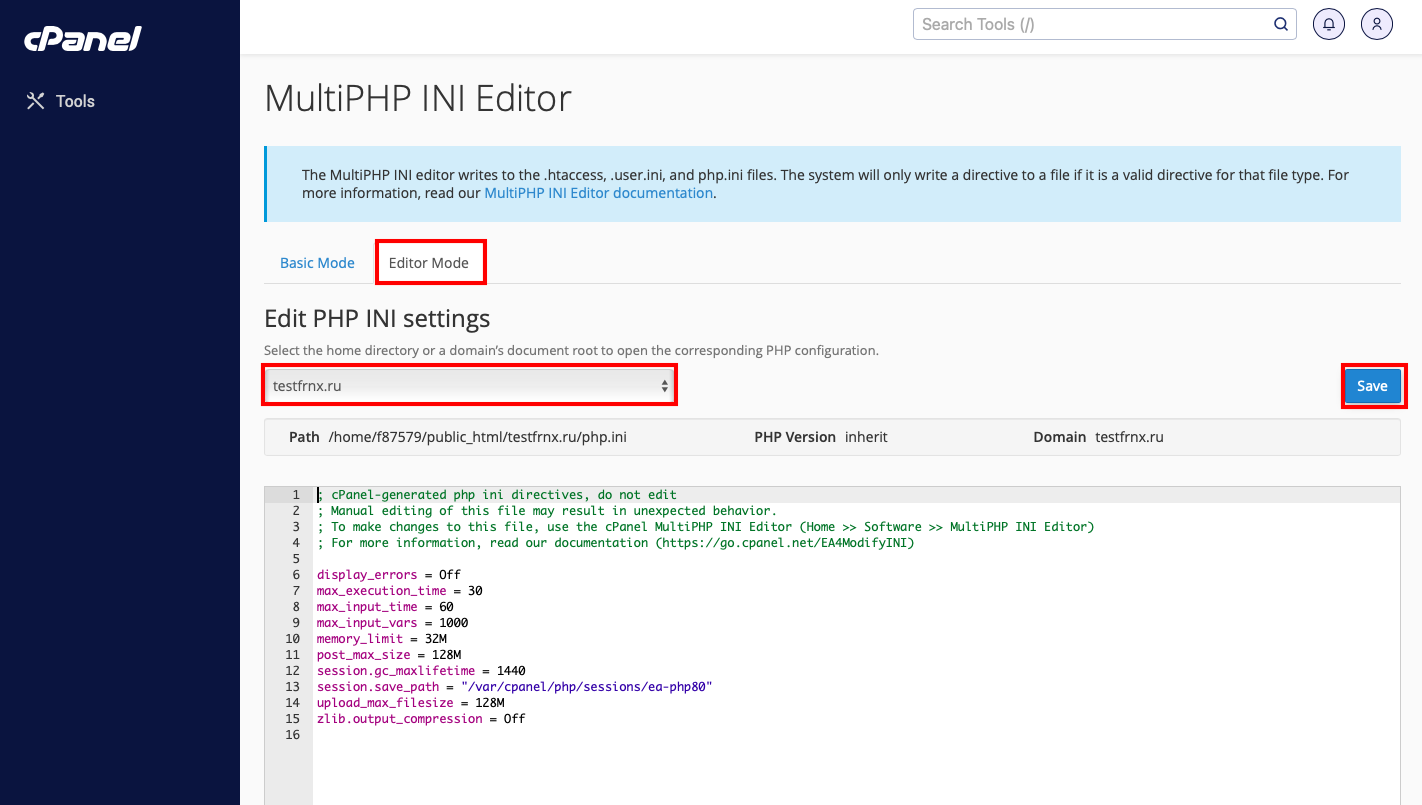Open the user account icon
Screen dimensions: 1422x805
pyautogui.click(x=1377, y=24)
